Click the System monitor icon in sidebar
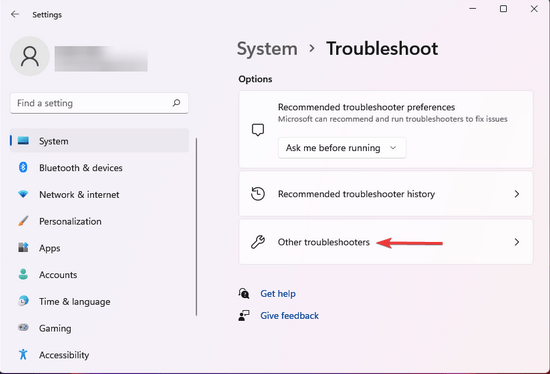The image size is (550, 374). tap(23, 141)
